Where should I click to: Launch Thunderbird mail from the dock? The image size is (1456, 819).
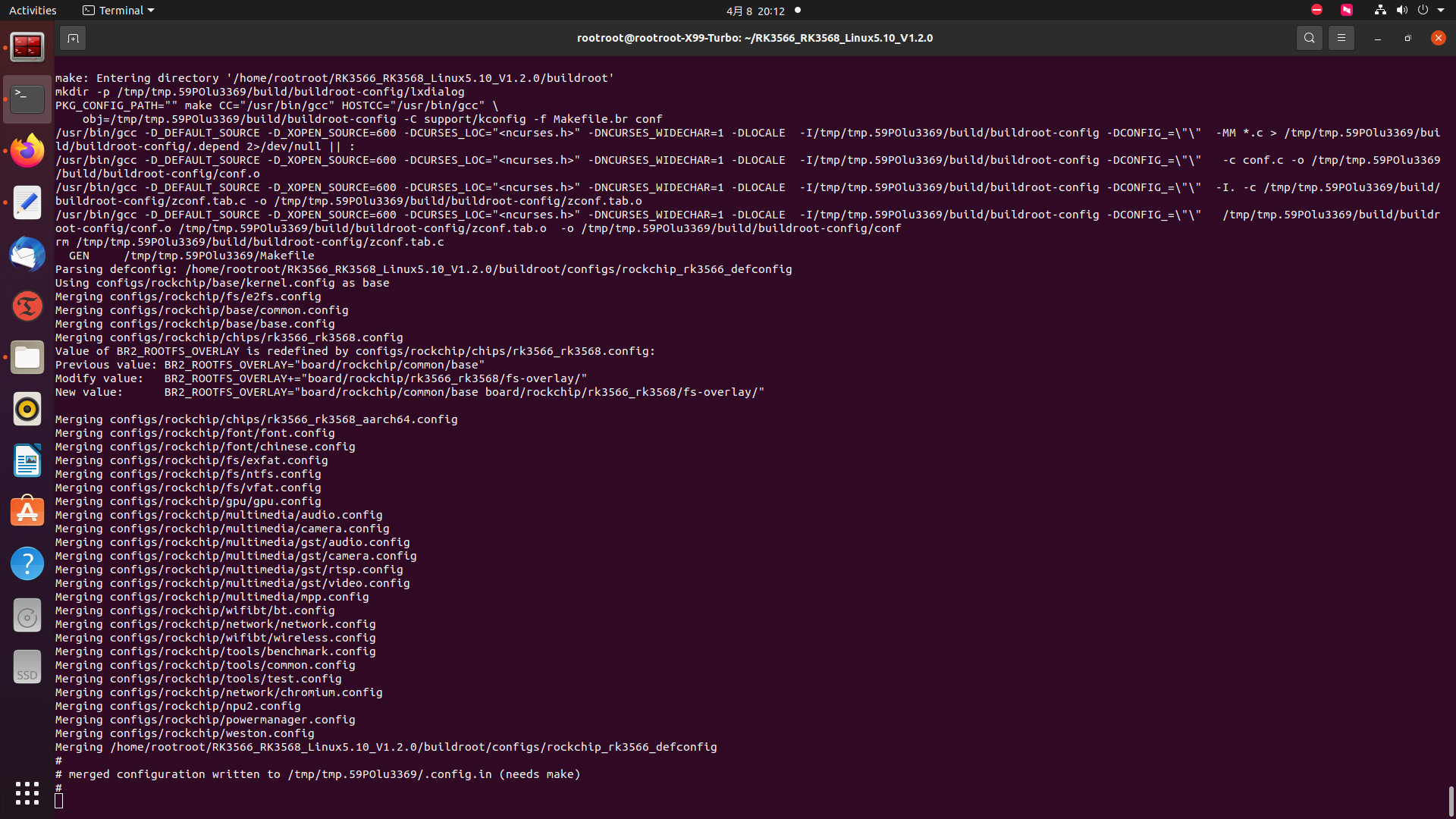coord(27,254)
